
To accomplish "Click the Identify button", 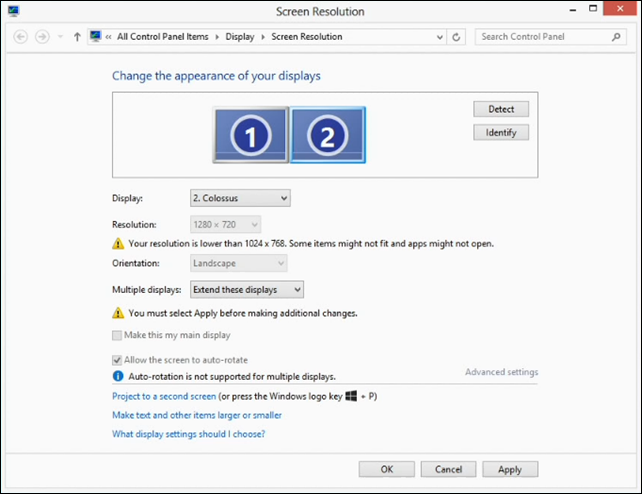I will pyautogui.click(x=501, y=133).
